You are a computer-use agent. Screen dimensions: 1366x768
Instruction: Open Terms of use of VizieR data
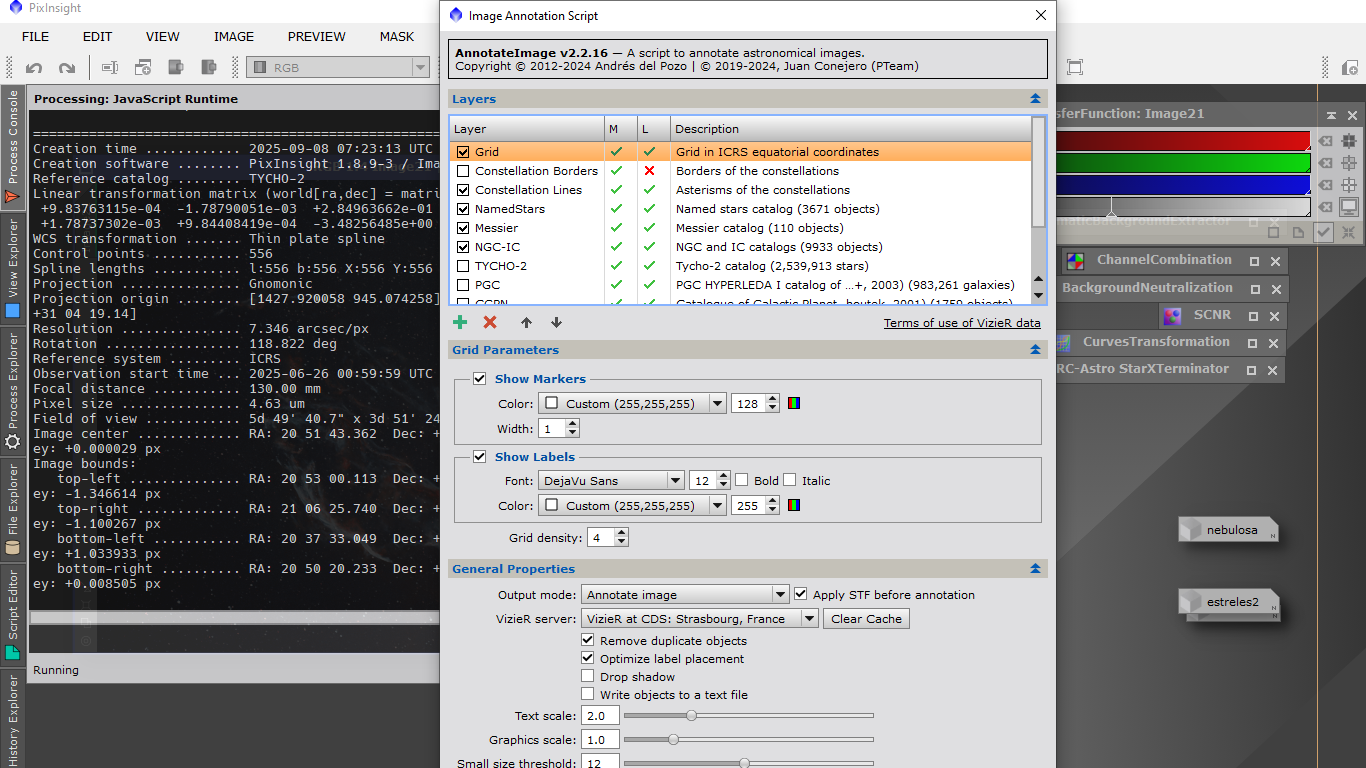click(962, 323)
